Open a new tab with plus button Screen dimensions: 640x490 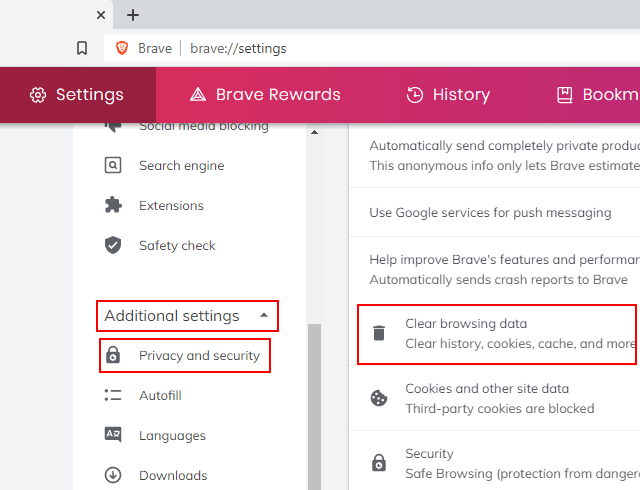point(133,16)
